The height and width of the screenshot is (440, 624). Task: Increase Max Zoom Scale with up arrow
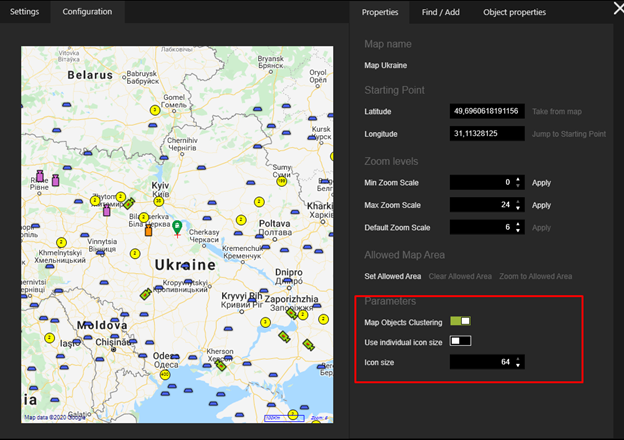point(518,202)
